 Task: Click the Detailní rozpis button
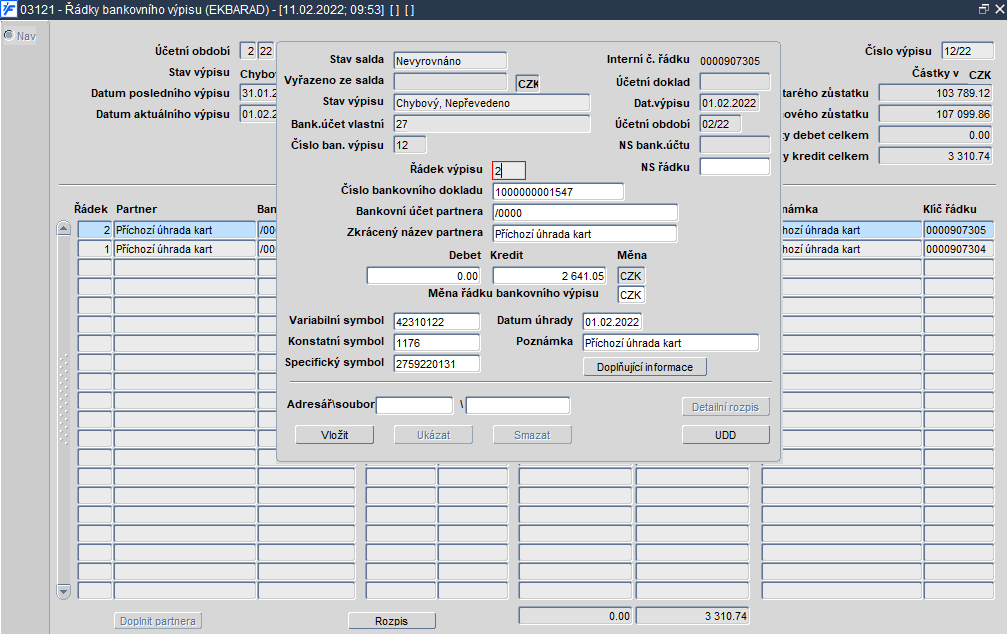click(726, 407)
